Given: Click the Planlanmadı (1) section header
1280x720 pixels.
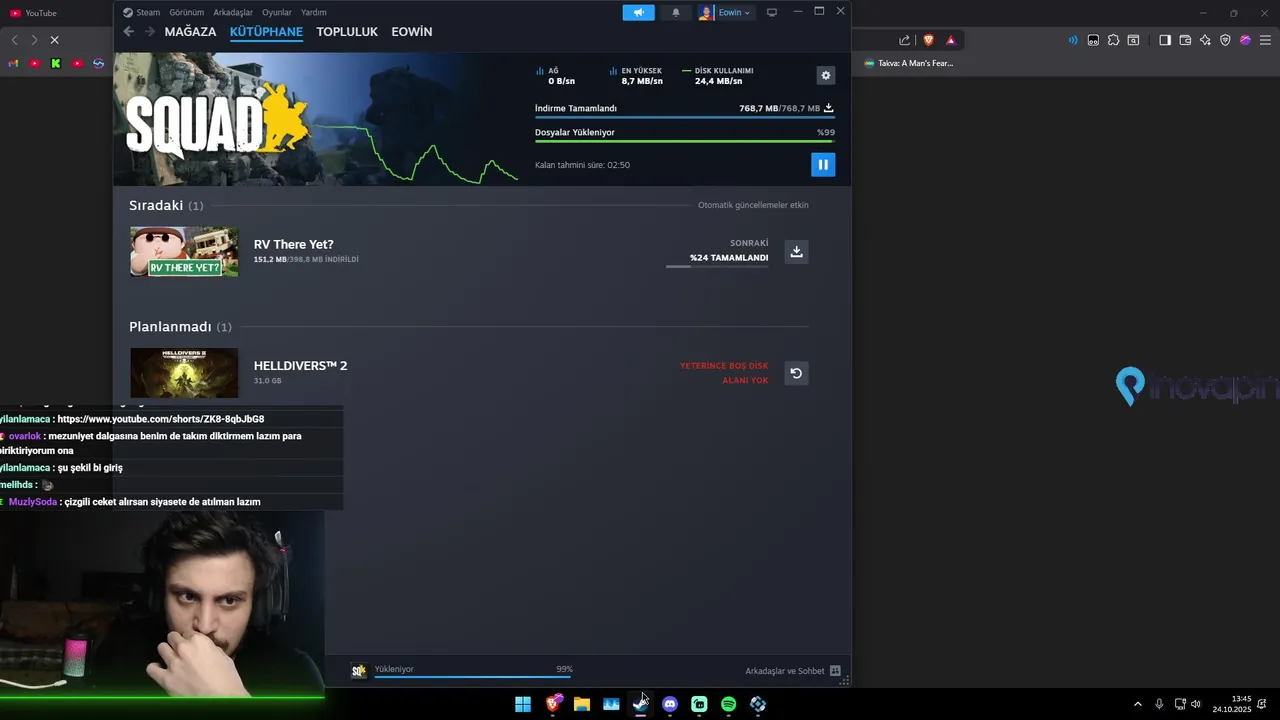Looking at the screenshot, I should (x=180, y=327).
